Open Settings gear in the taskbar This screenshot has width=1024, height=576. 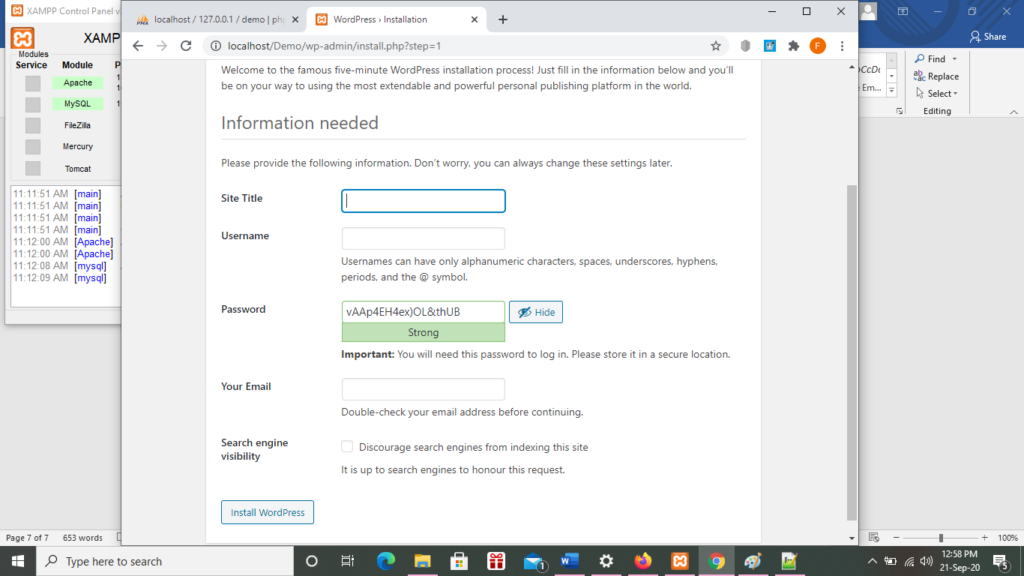pyautogui.click(x=606, y=561)
